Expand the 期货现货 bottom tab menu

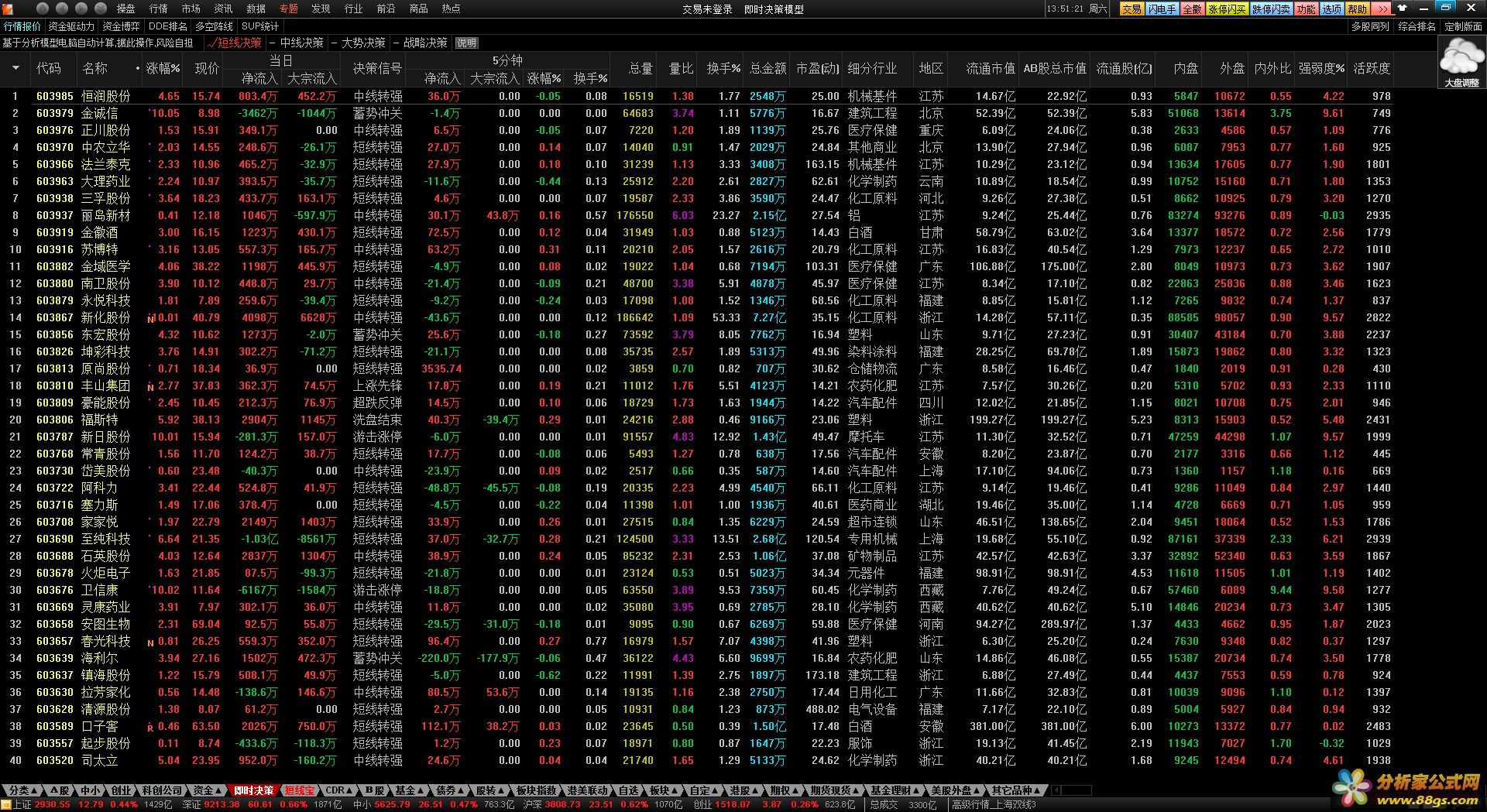pos(834,790)
